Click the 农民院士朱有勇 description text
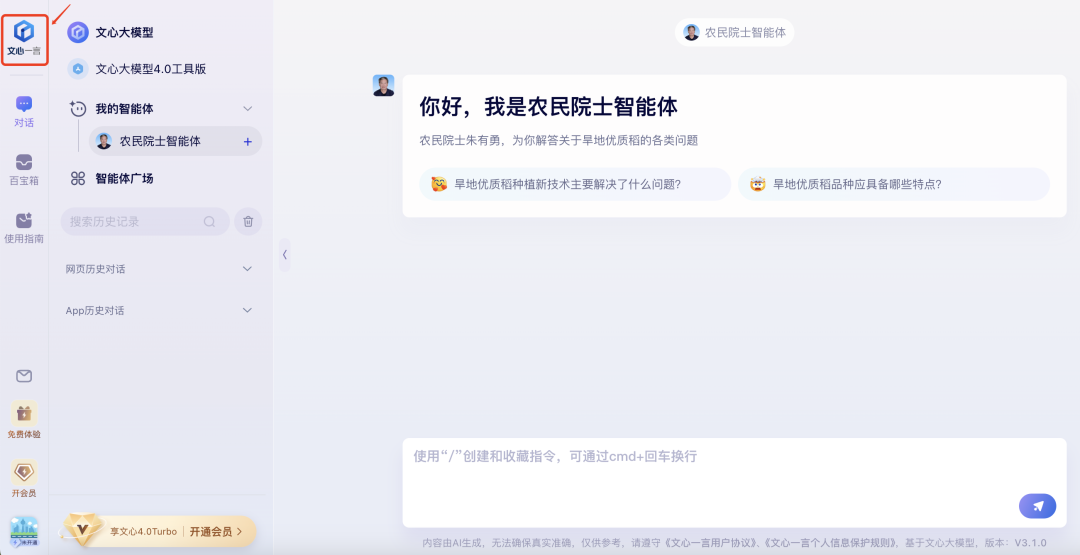1080x555 pixels. [x=559, y=140]
